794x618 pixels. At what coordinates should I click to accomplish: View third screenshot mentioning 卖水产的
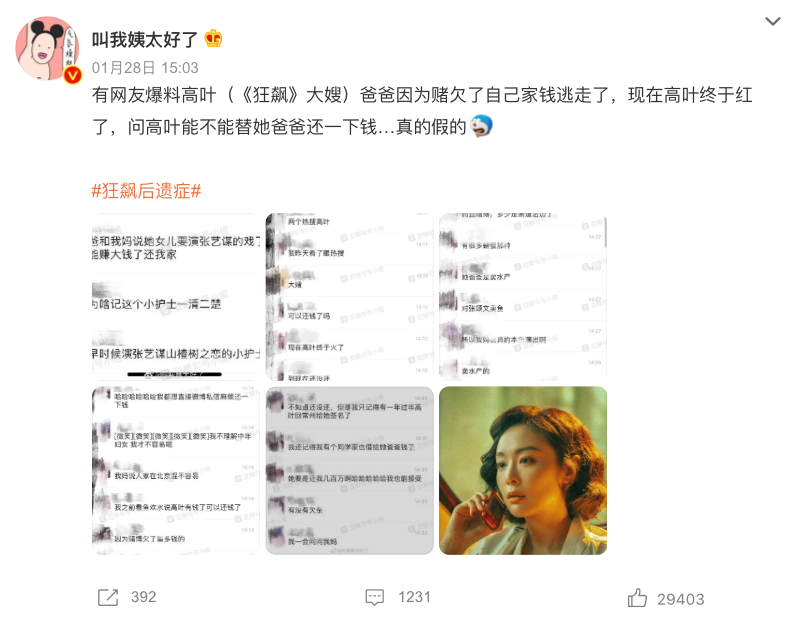(x=523, y=297)
